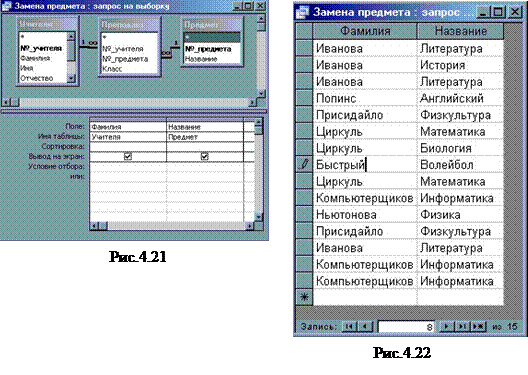Click the Ньютонова cell in the datasheet

[365, 214]
